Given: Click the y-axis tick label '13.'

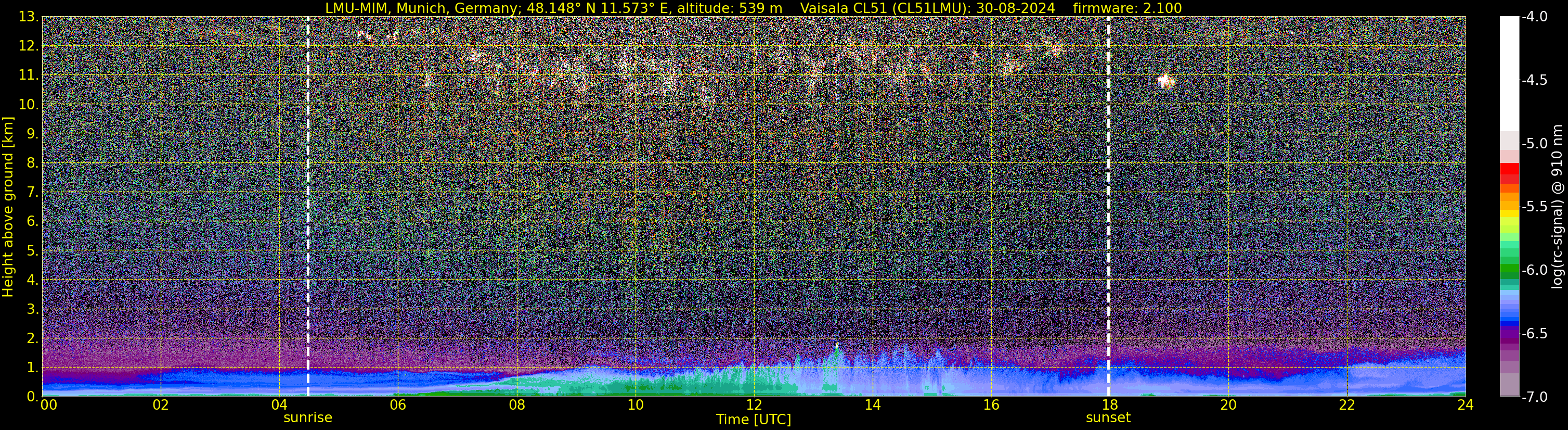Looking at the screenshot, I should 29,17.
